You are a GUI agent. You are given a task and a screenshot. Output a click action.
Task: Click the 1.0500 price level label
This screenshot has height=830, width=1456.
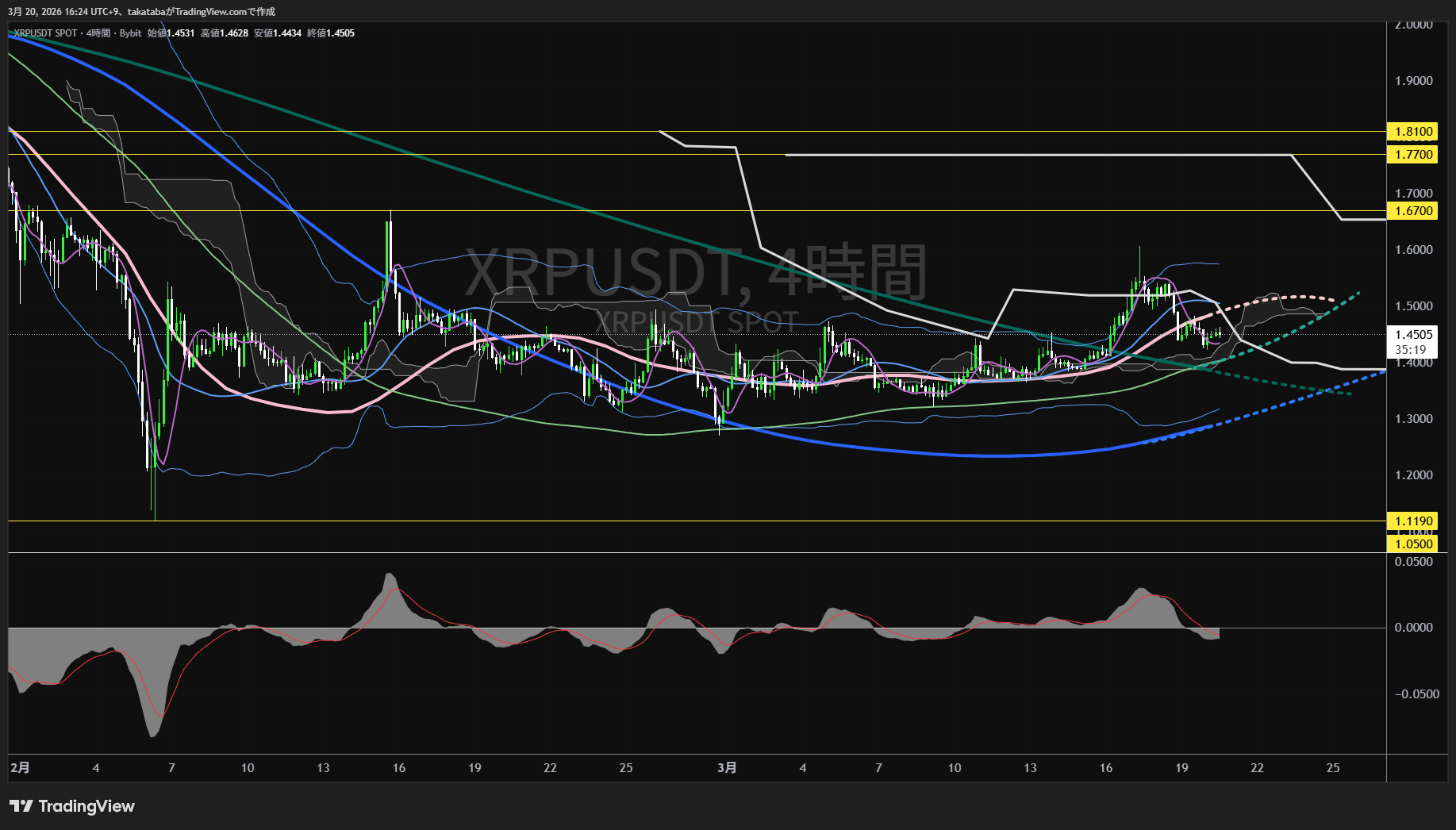tap(1413, 544)
